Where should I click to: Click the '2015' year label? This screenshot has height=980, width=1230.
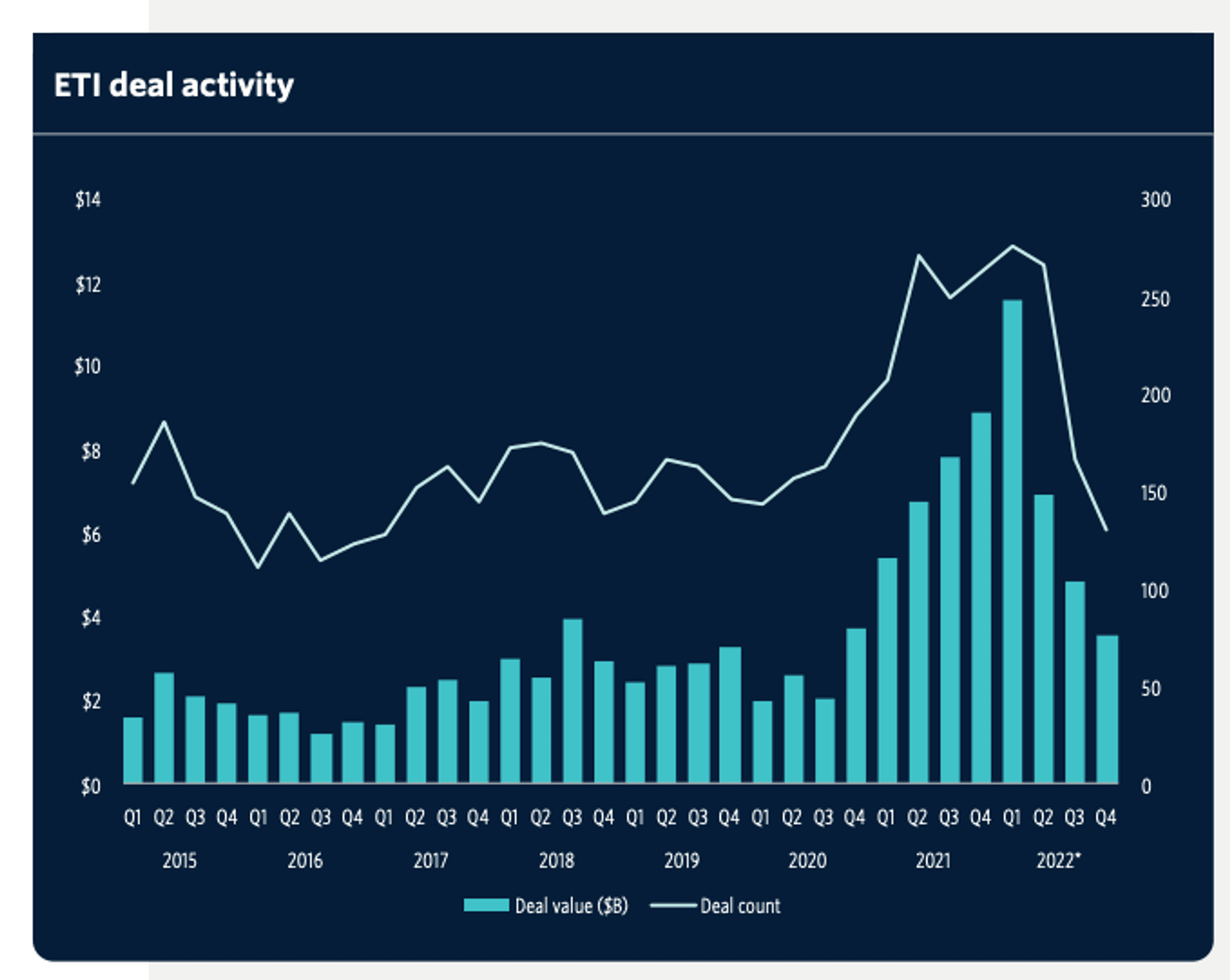(x=179, y=860)
